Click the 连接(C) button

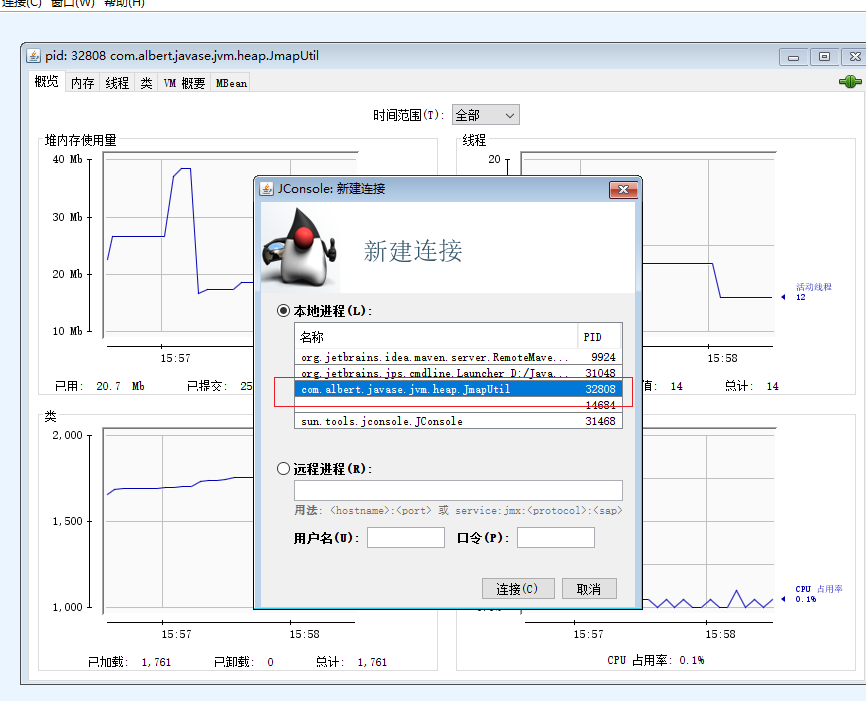click(x=518, y=589)
